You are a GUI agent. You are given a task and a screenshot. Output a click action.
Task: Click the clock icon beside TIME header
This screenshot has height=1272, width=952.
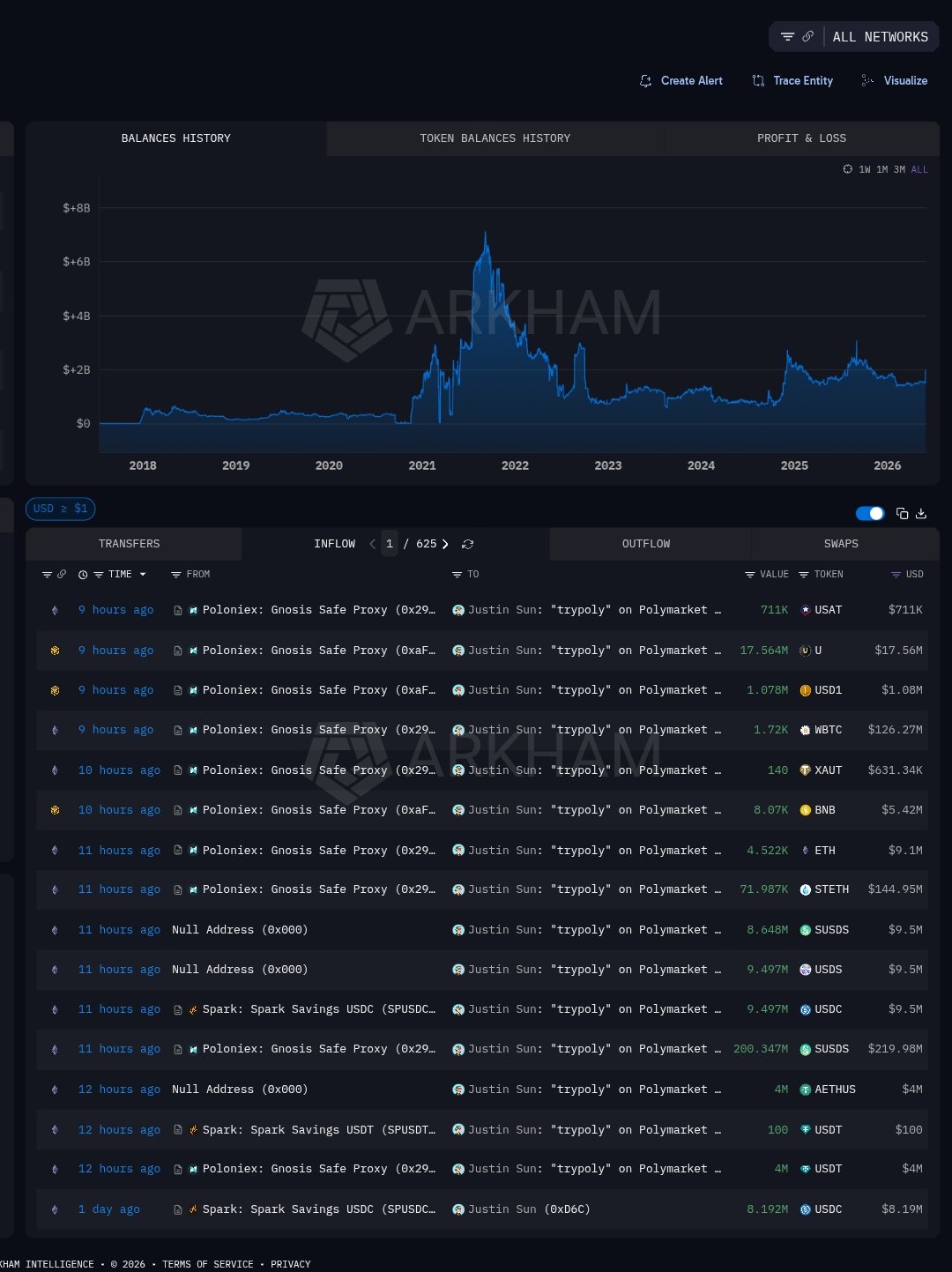point(83,575)
